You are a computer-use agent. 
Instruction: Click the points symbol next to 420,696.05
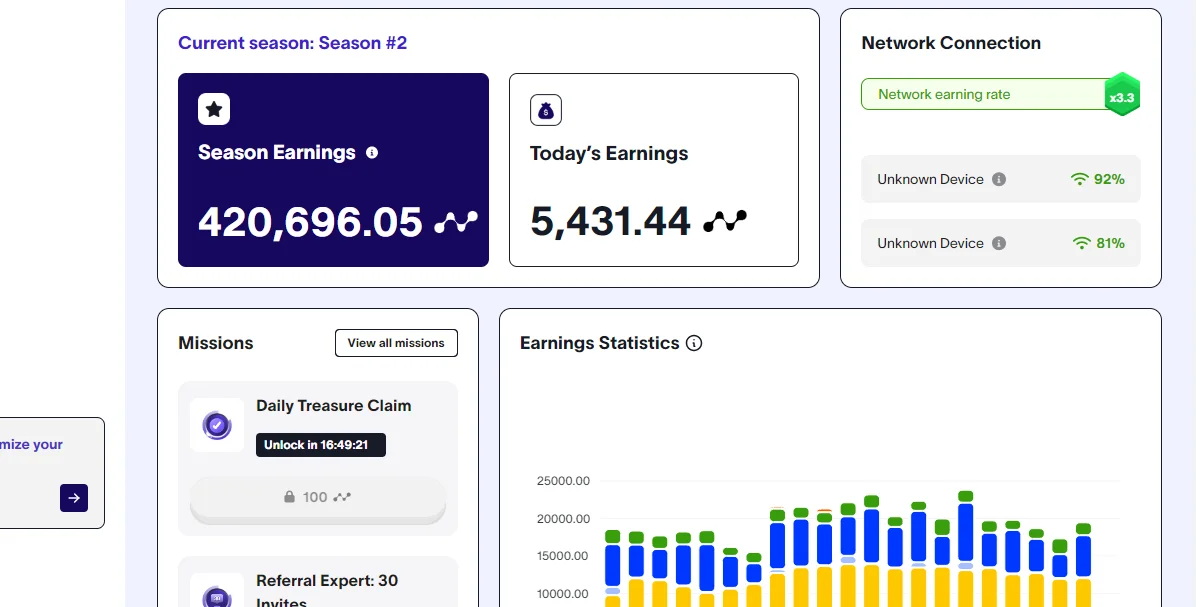[x=456, y=222]
